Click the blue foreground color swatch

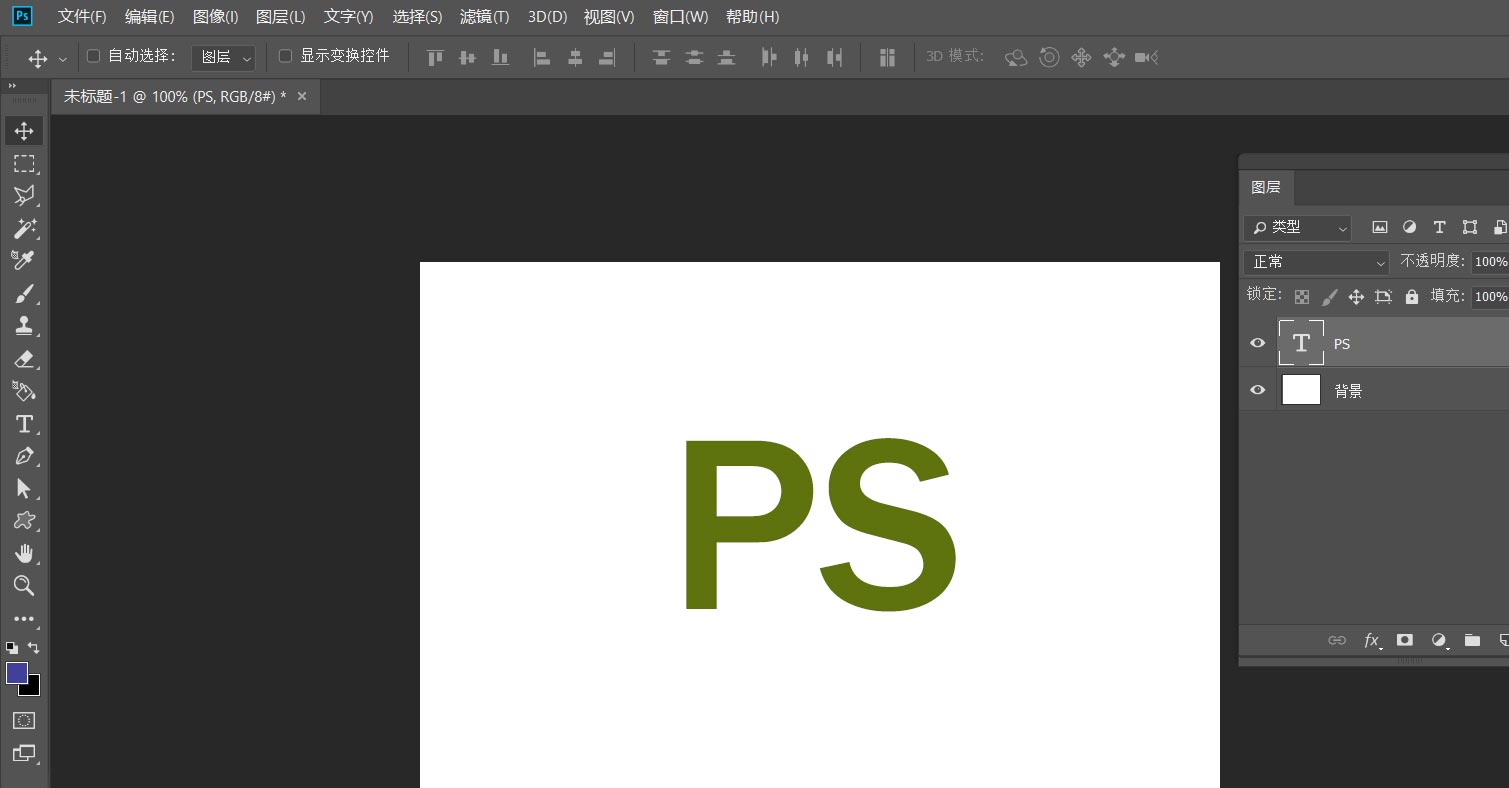point(16,673)
